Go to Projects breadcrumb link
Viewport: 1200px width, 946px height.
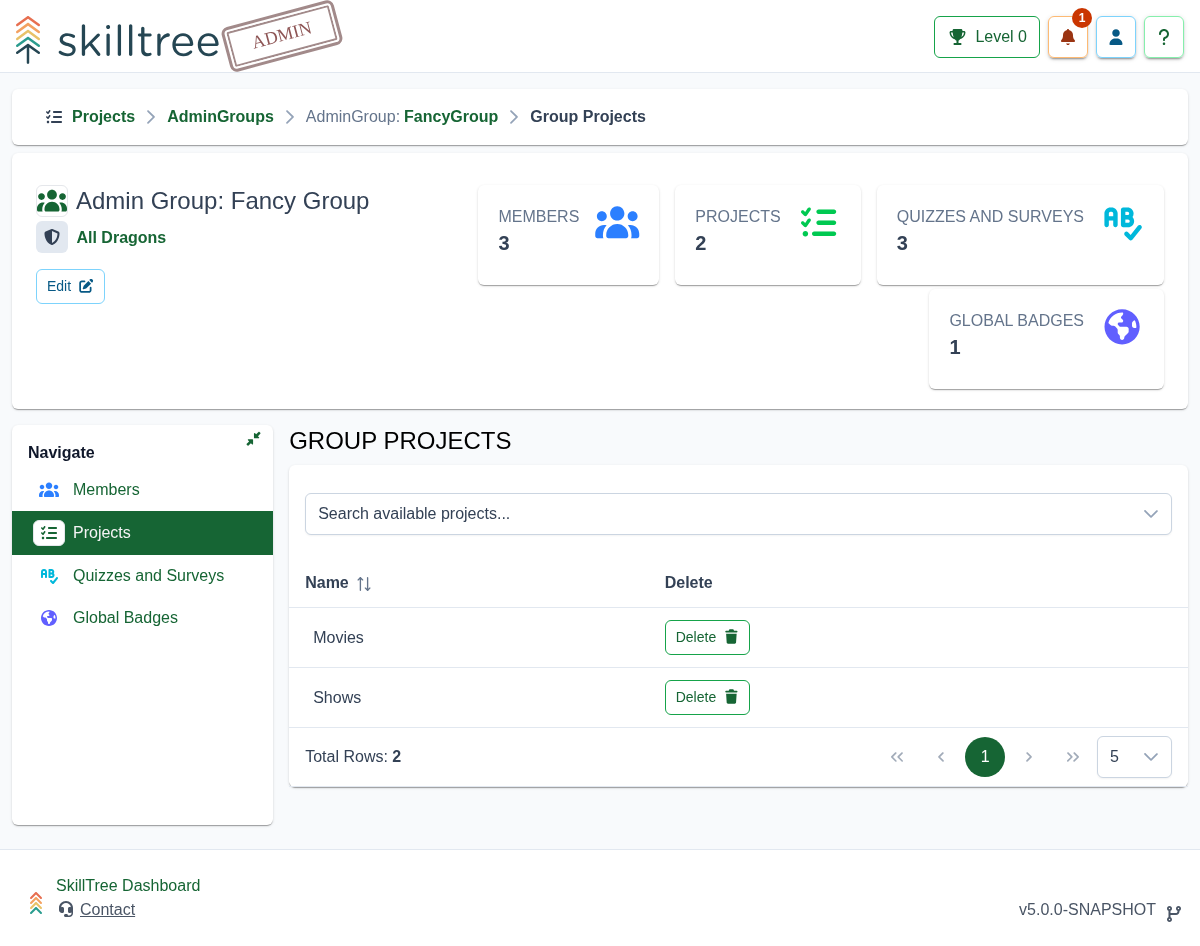[x=103, y=117]
